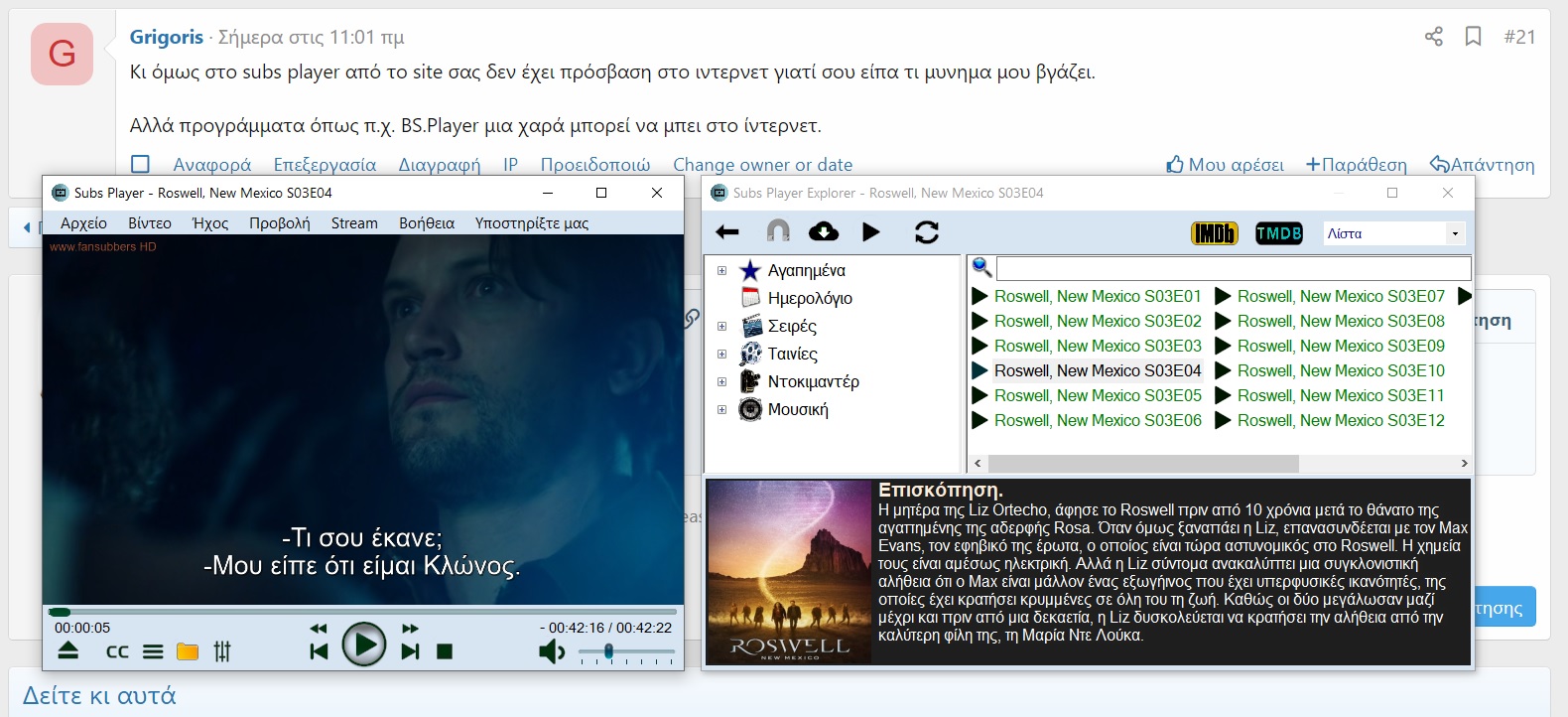This screenshot has width=1568, height=717.
Task: Click the rewind double-arrow button
Action: pyautogui.click(x=319, y=629)
